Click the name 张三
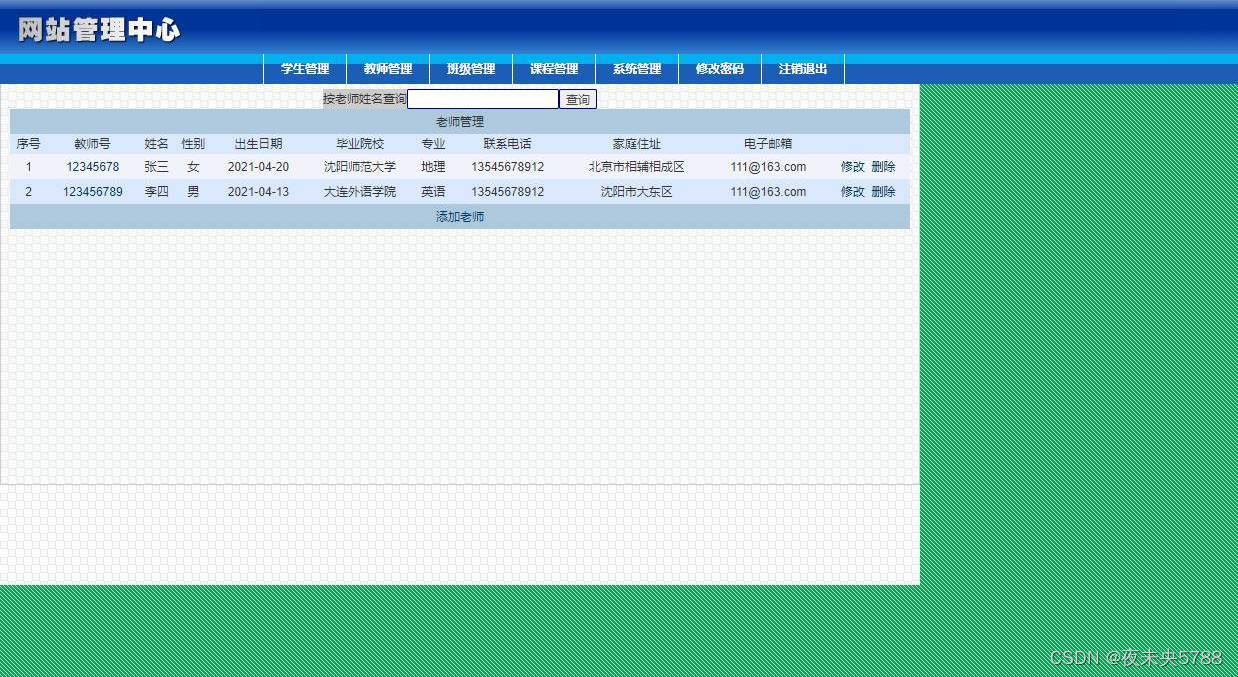1238x677 pixels. [x=157, y=167]
